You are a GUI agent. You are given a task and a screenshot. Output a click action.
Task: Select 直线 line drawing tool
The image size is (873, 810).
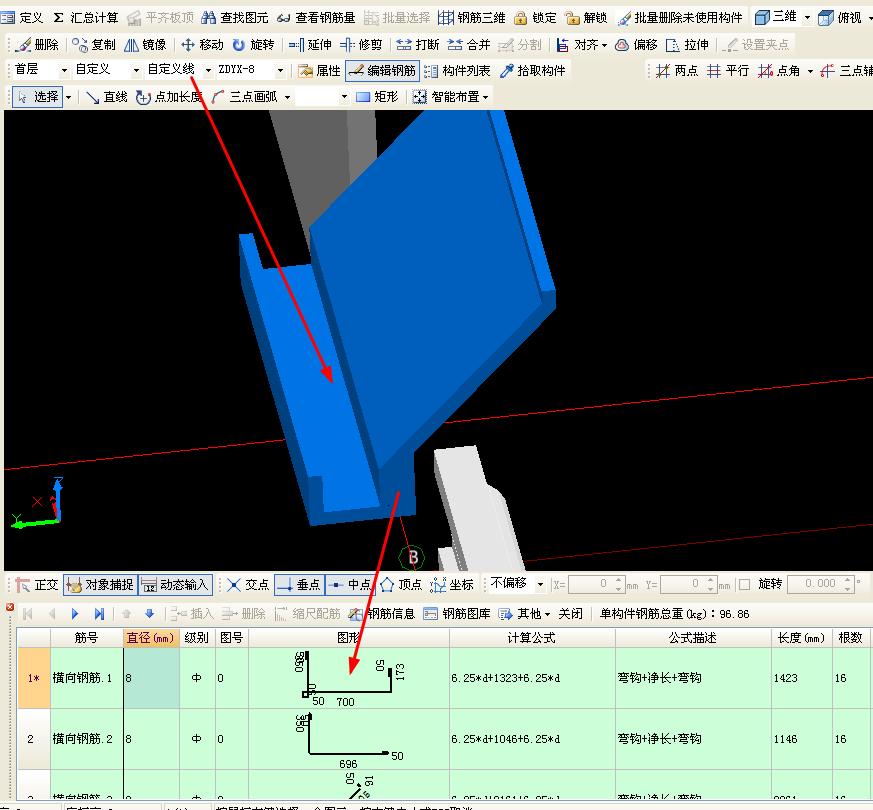[x=107, y=97]
